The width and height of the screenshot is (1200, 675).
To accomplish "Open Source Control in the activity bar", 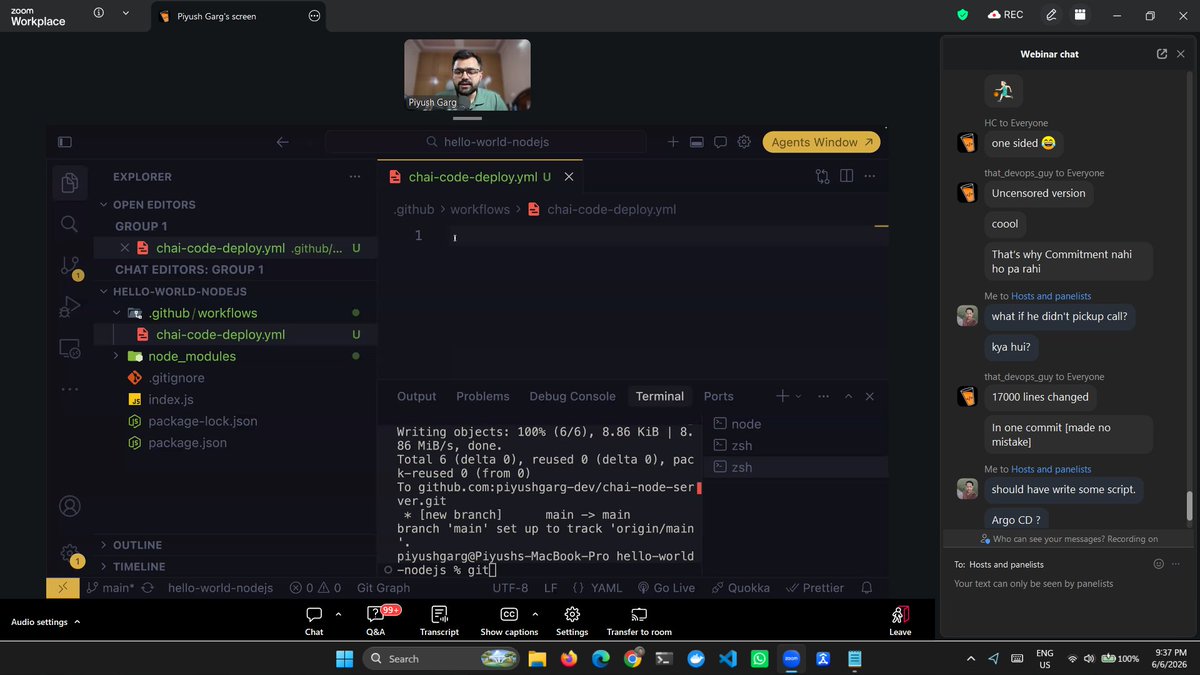I will click(x=70, y=267).
